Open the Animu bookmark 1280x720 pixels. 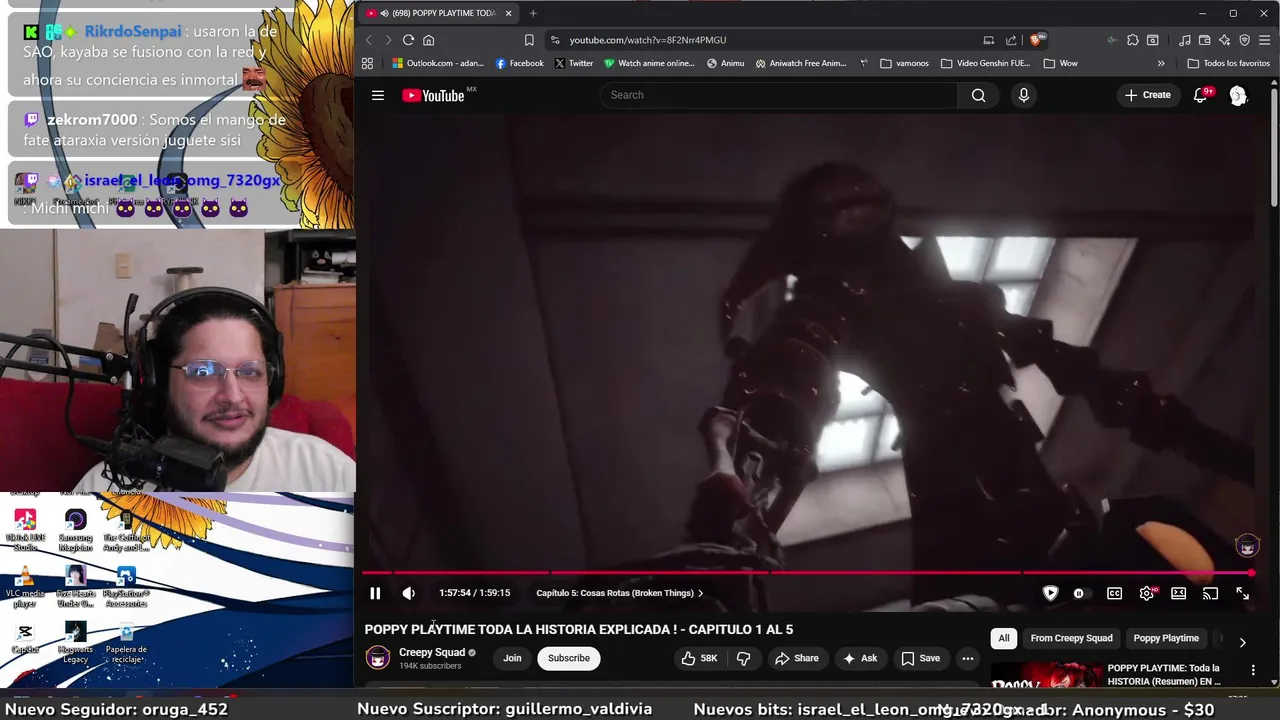click(x=725, y=63)
